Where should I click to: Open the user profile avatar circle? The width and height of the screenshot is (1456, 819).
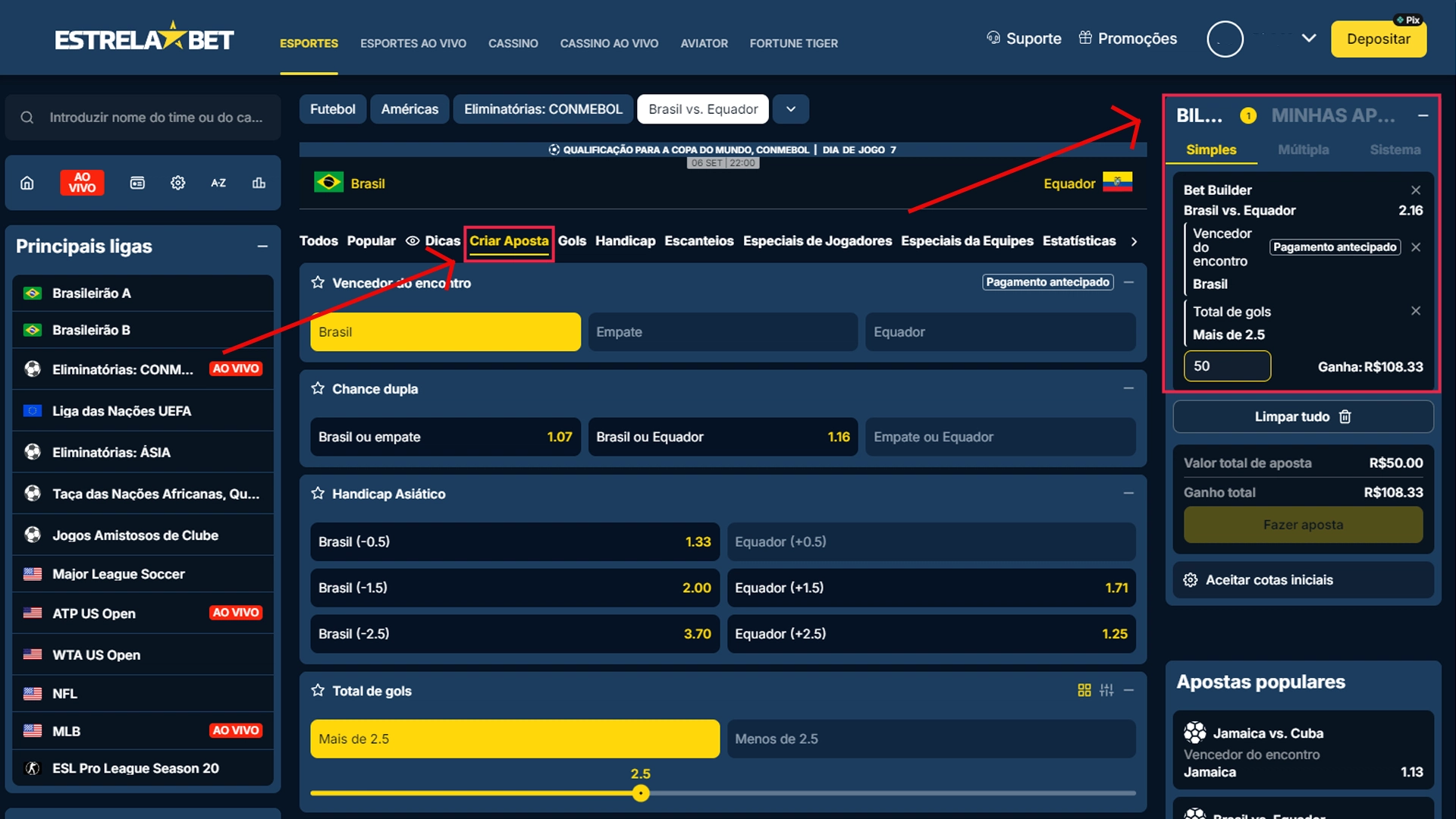(x=1225, y=39)
